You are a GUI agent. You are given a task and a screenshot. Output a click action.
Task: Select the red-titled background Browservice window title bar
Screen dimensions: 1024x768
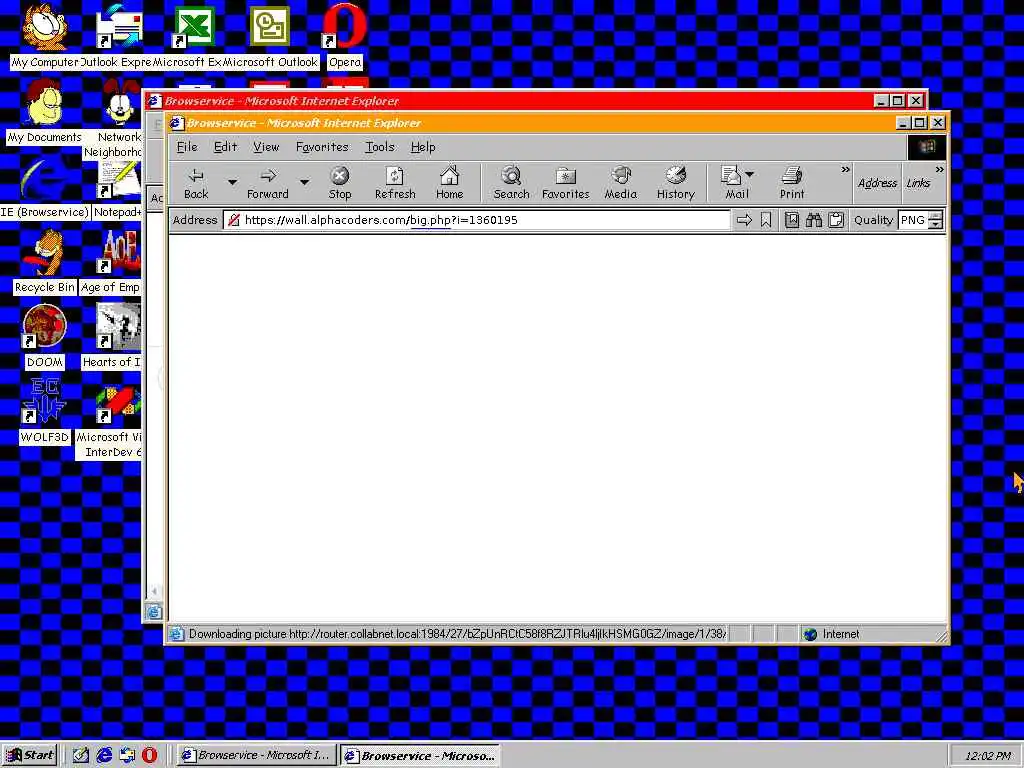pos(509,101)
